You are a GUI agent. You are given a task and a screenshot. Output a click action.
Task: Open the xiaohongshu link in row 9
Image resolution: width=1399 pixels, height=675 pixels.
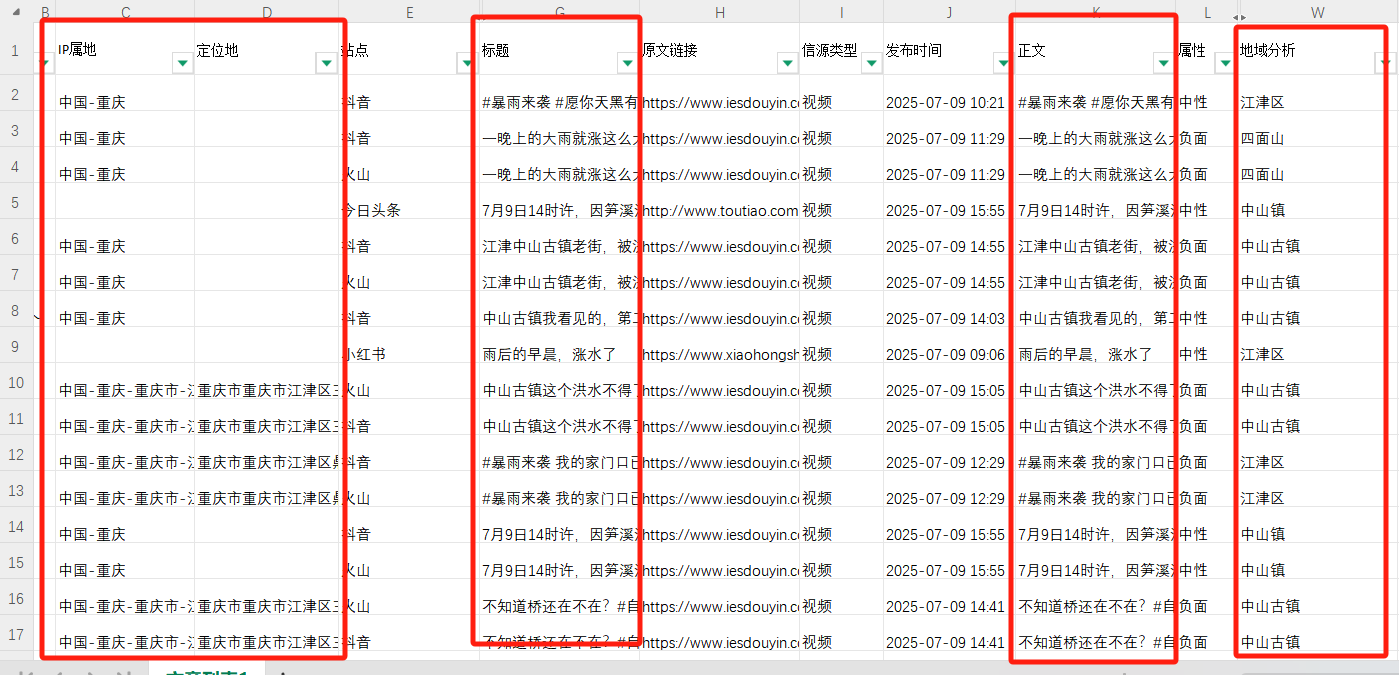click(720, 354)
